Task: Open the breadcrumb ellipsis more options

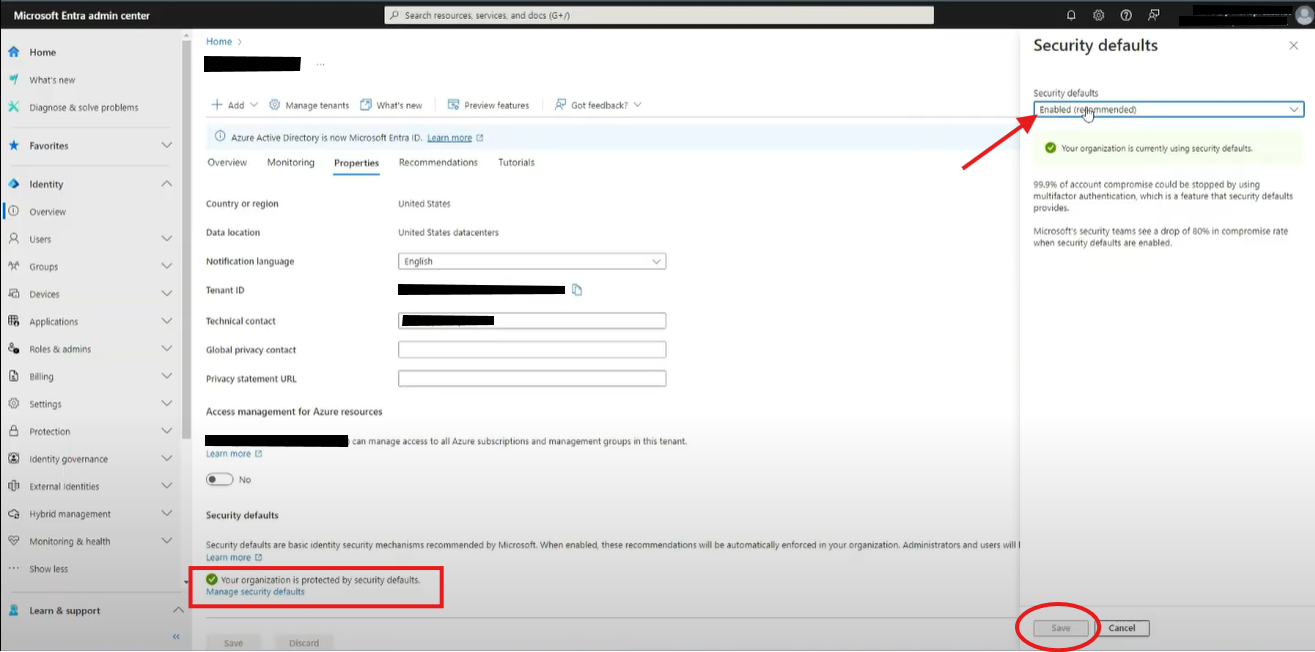Action: coord(320,64)
